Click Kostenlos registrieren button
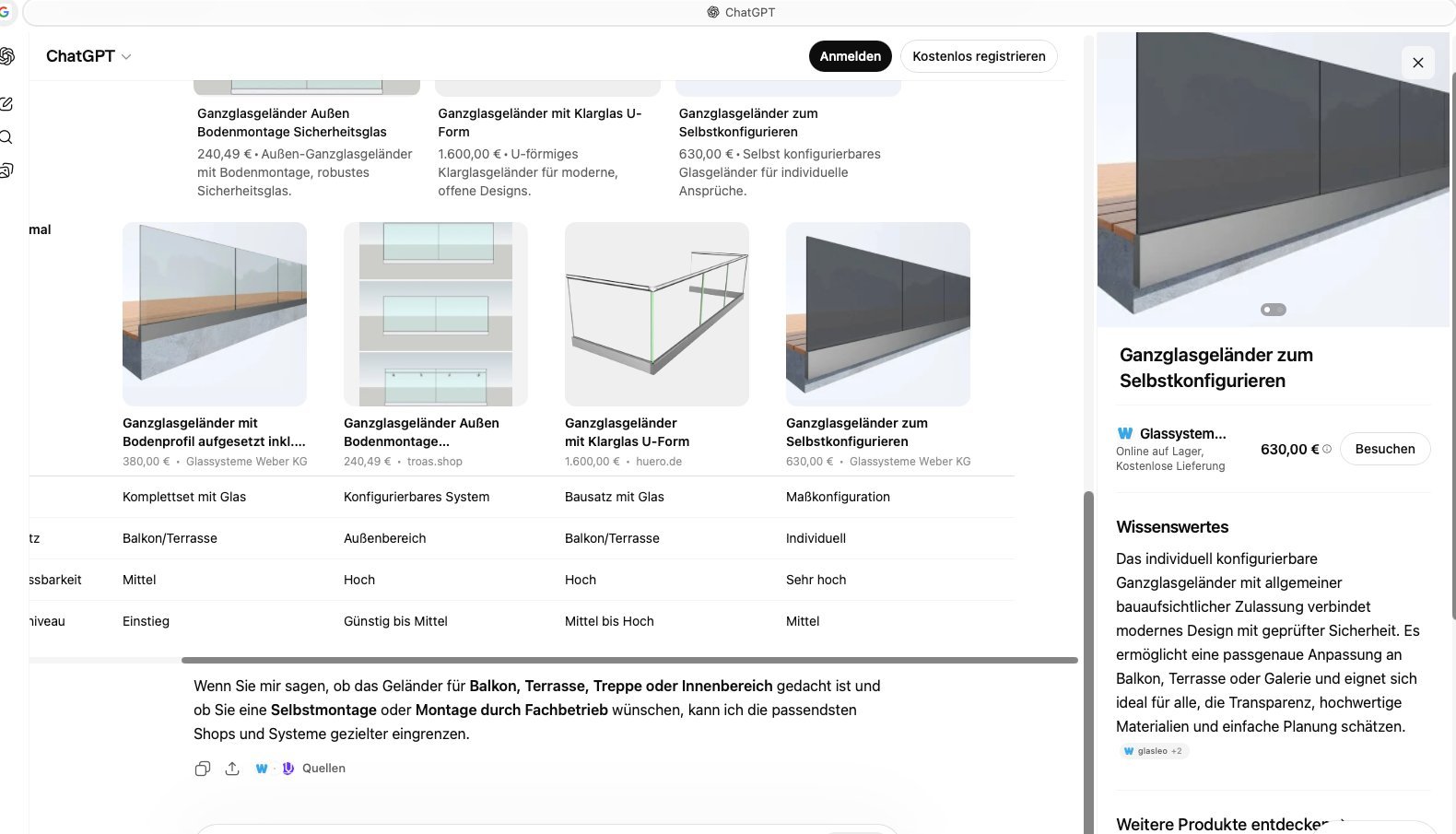The width and height of the screenshot is (1456, 834). (x=979, y=56)
